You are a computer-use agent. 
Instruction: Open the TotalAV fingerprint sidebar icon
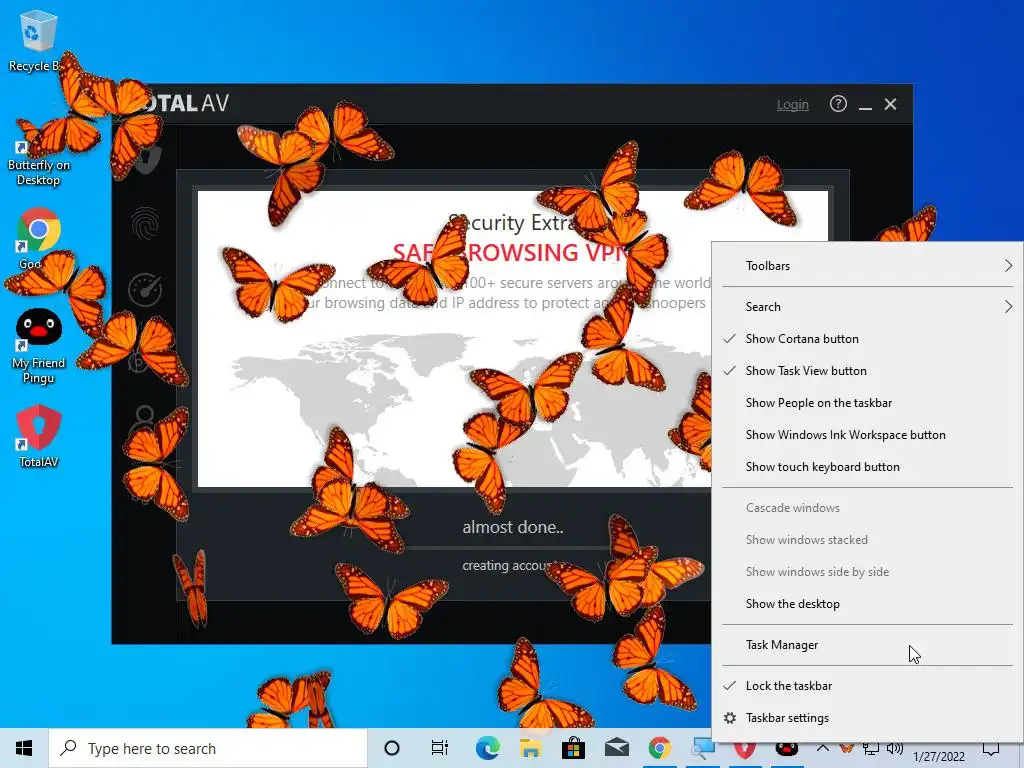click(x=145, y=223)
